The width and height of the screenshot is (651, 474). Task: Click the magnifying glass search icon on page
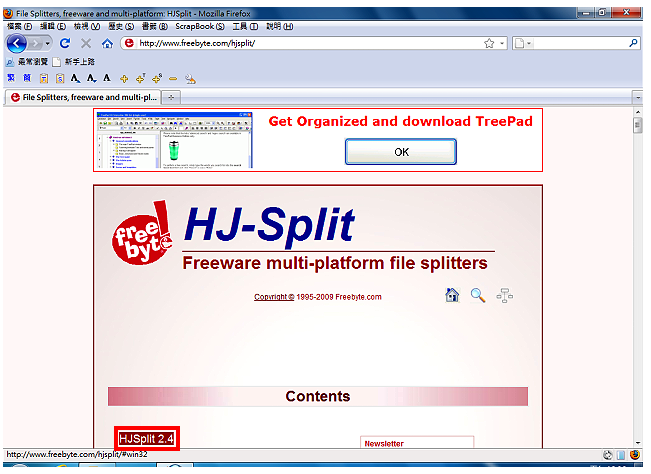coord(478,296)
